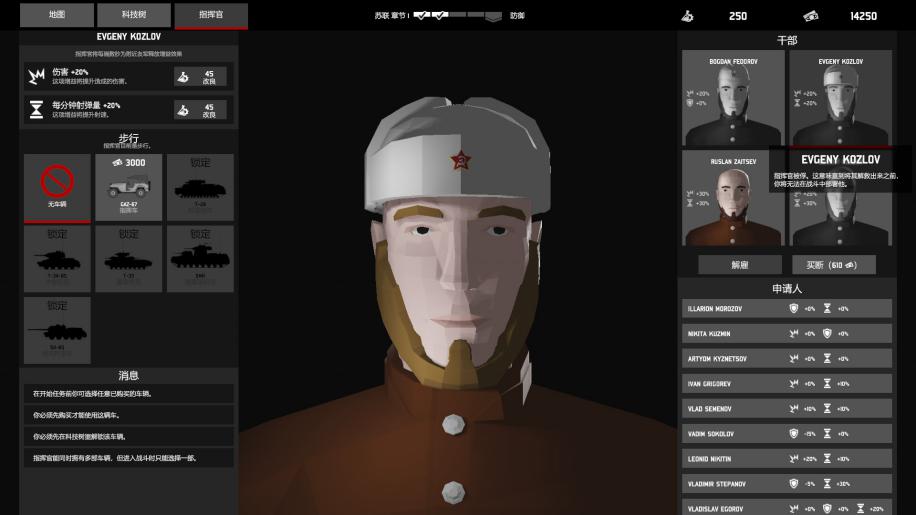Click the damage icon in Vlad Semenov row
916x515 pixels.
click(x=793, y=409)
